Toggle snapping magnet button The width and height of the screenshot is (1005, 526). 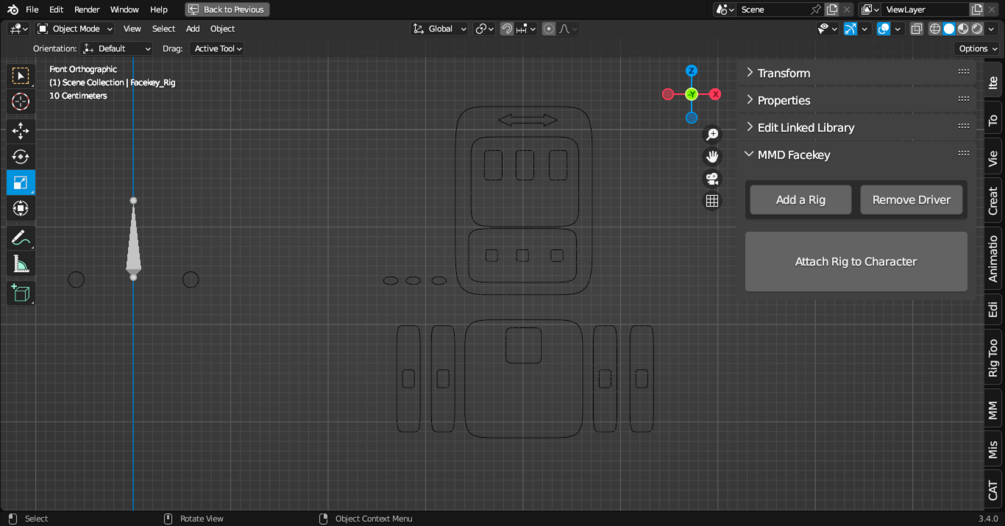click(x=506, y=29)
